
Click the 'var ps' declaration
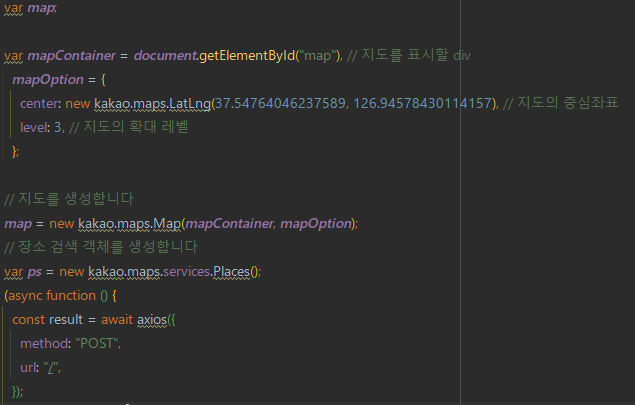(x=23, y=272)
